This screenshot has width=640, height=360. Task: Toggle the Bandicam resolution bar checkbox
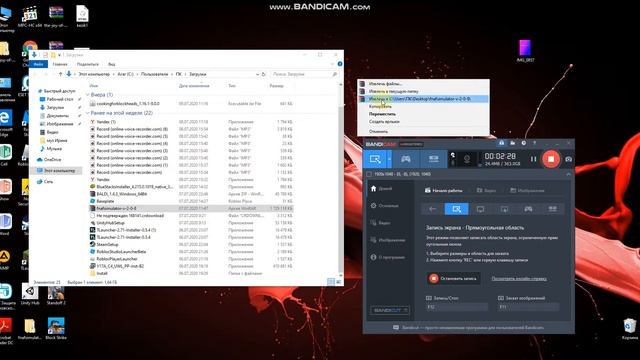pos(369,174)
